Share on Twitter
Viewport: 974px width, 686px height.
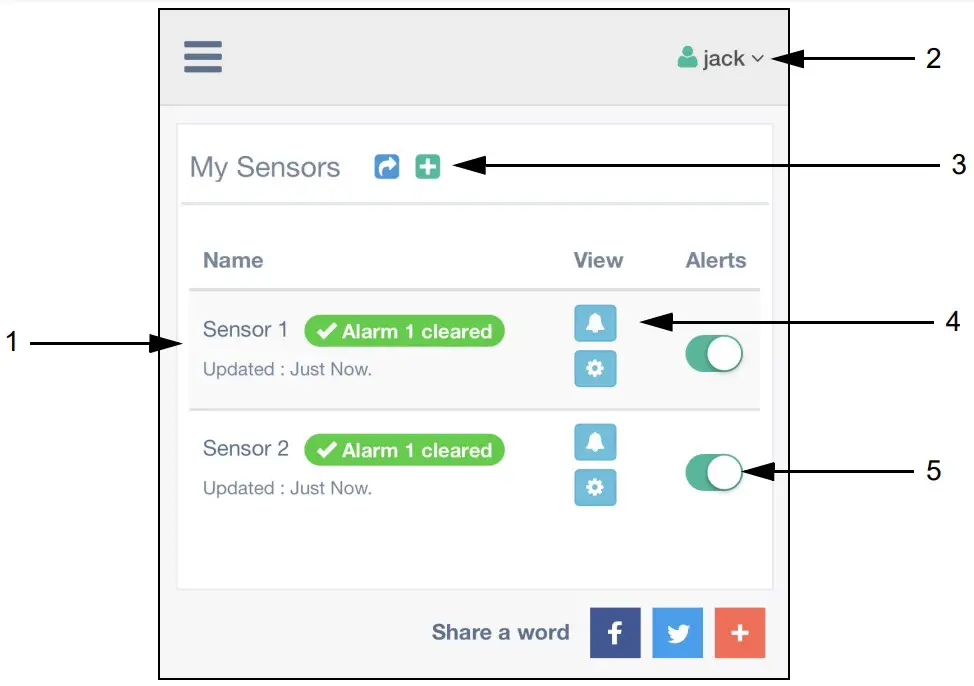678,633
